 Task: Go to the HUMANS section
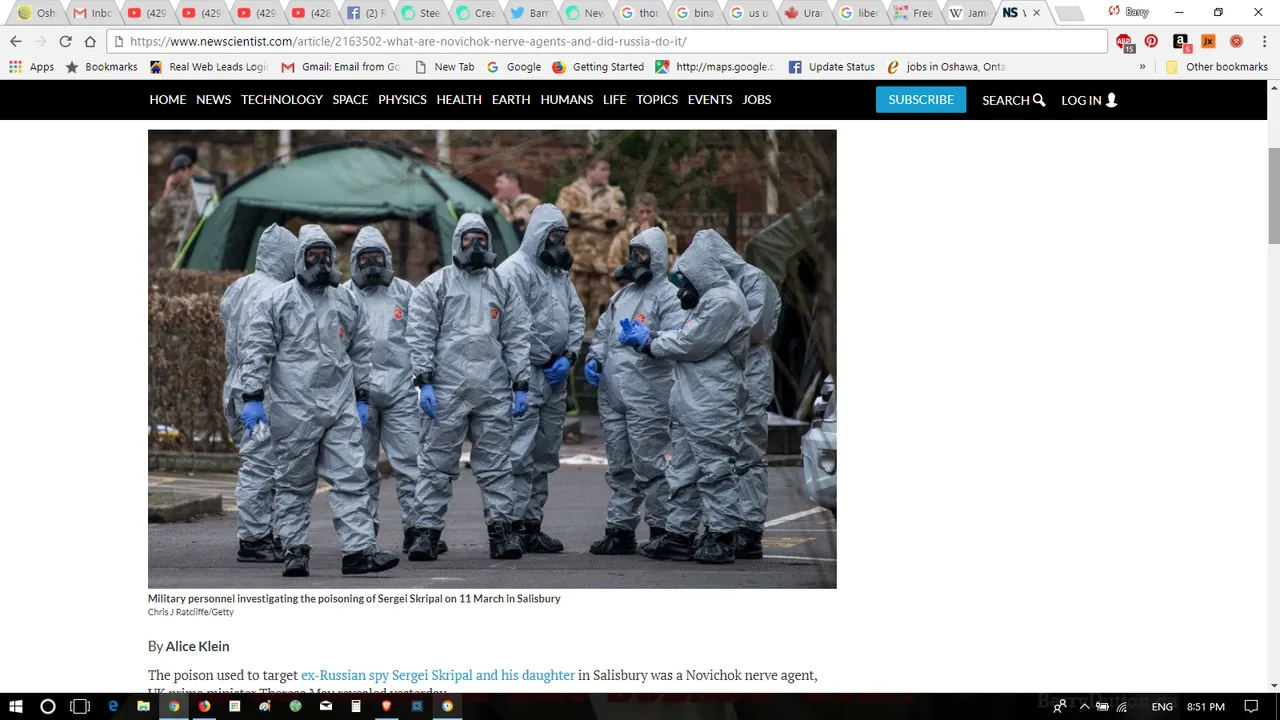click(x=567, y=100)
